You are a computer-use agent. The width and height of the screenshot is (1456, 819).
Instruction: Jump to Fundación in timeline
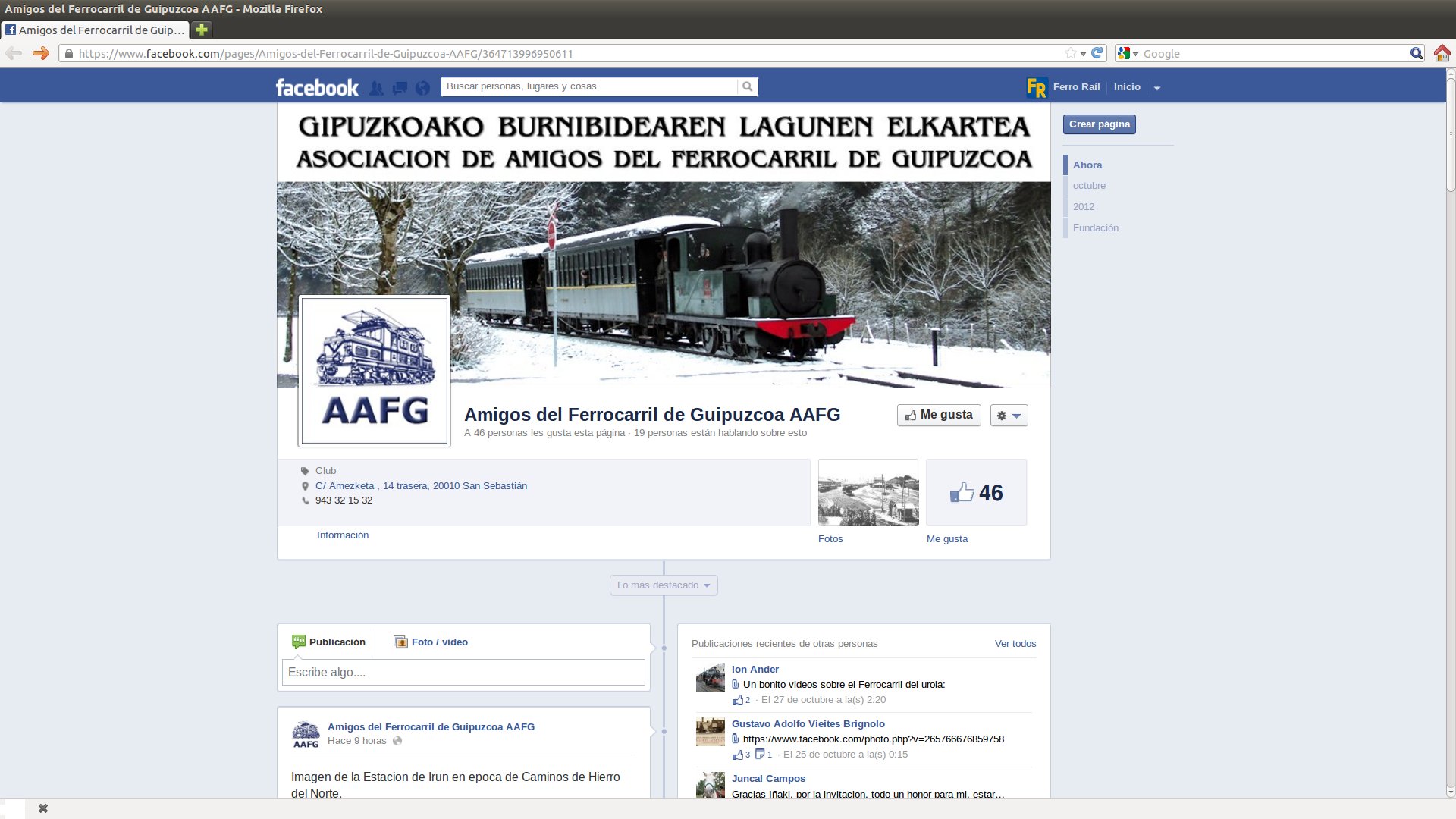point(1096,228)
